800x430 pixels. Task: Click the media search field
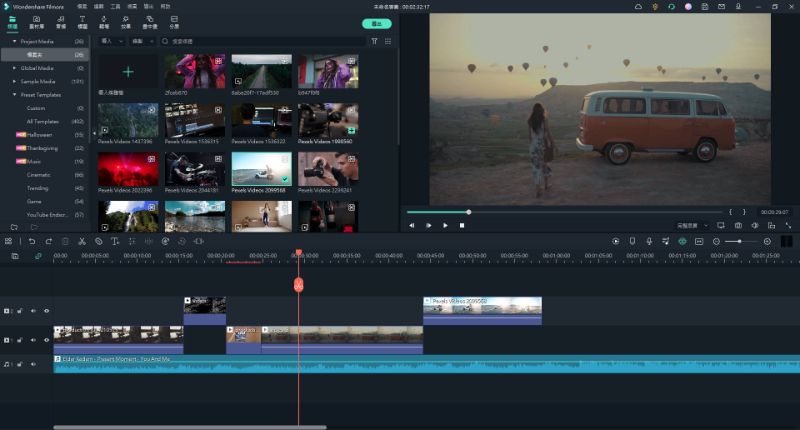pos(263,41)
